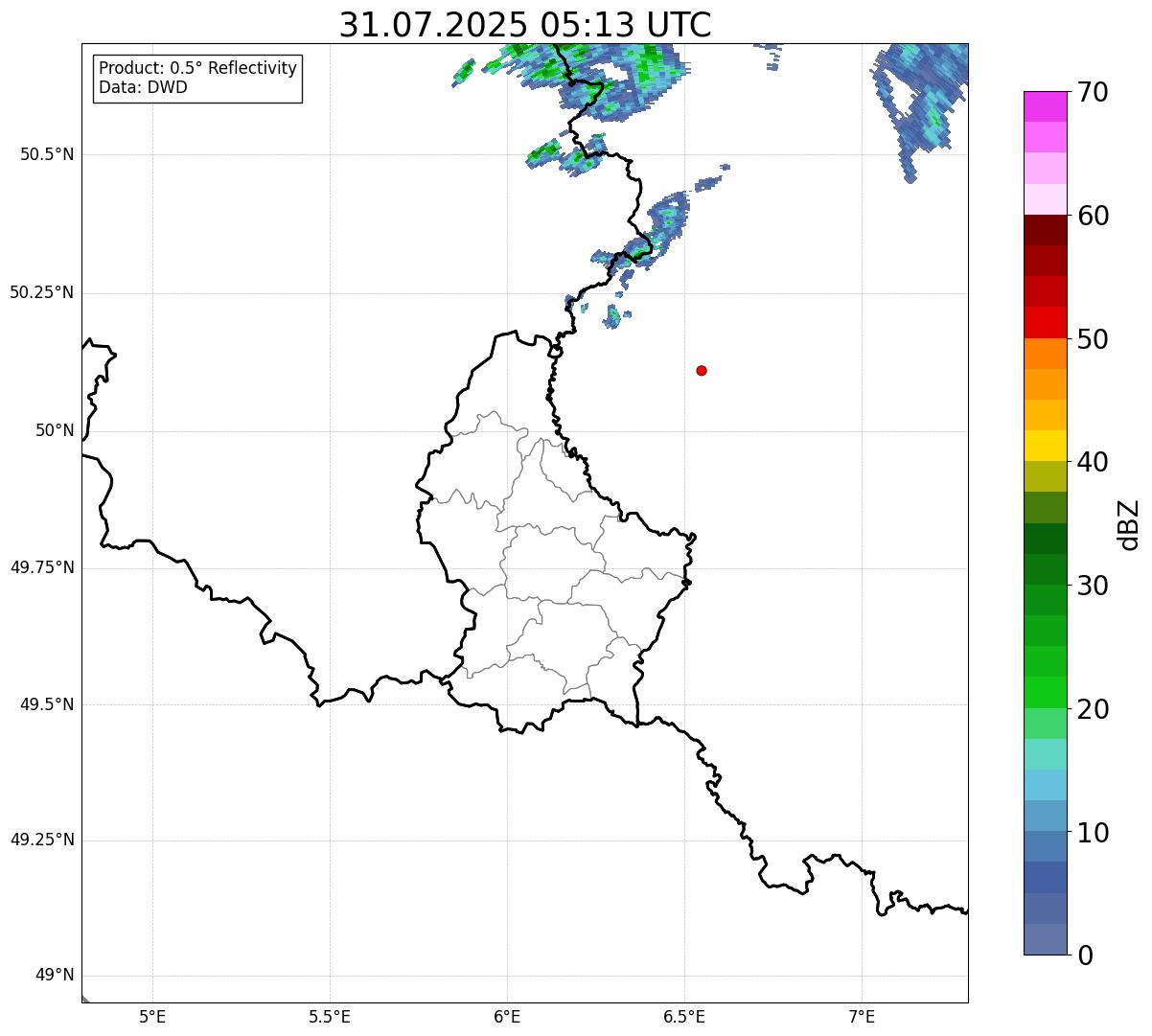Viewport: 1152px width, 1036px height.
Task: Click latitude label "49.5°N"
Action: coord(47,704)
